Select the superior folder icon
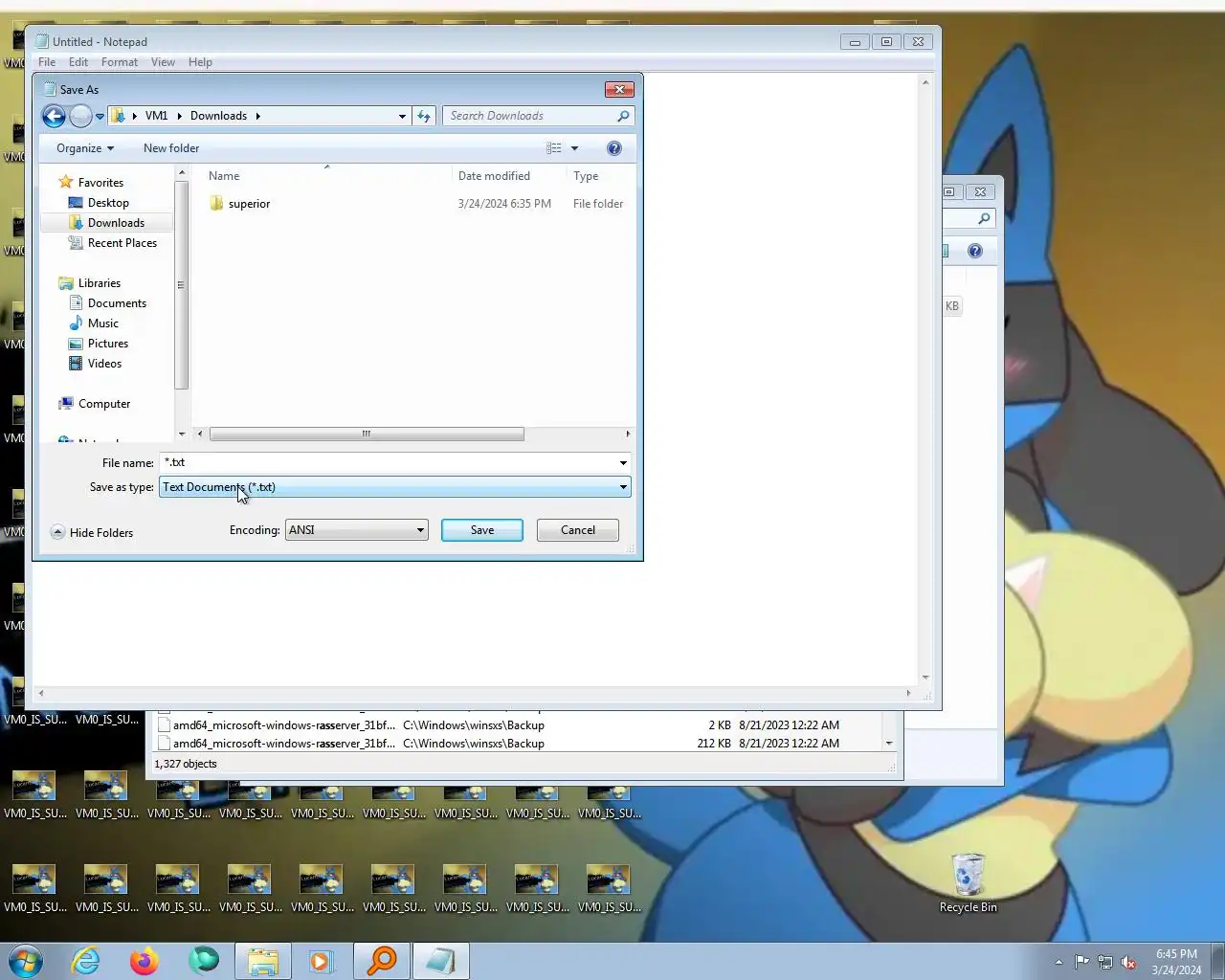Image resolution: width=1225 pixels, height=980 pixels. [216, 203]
